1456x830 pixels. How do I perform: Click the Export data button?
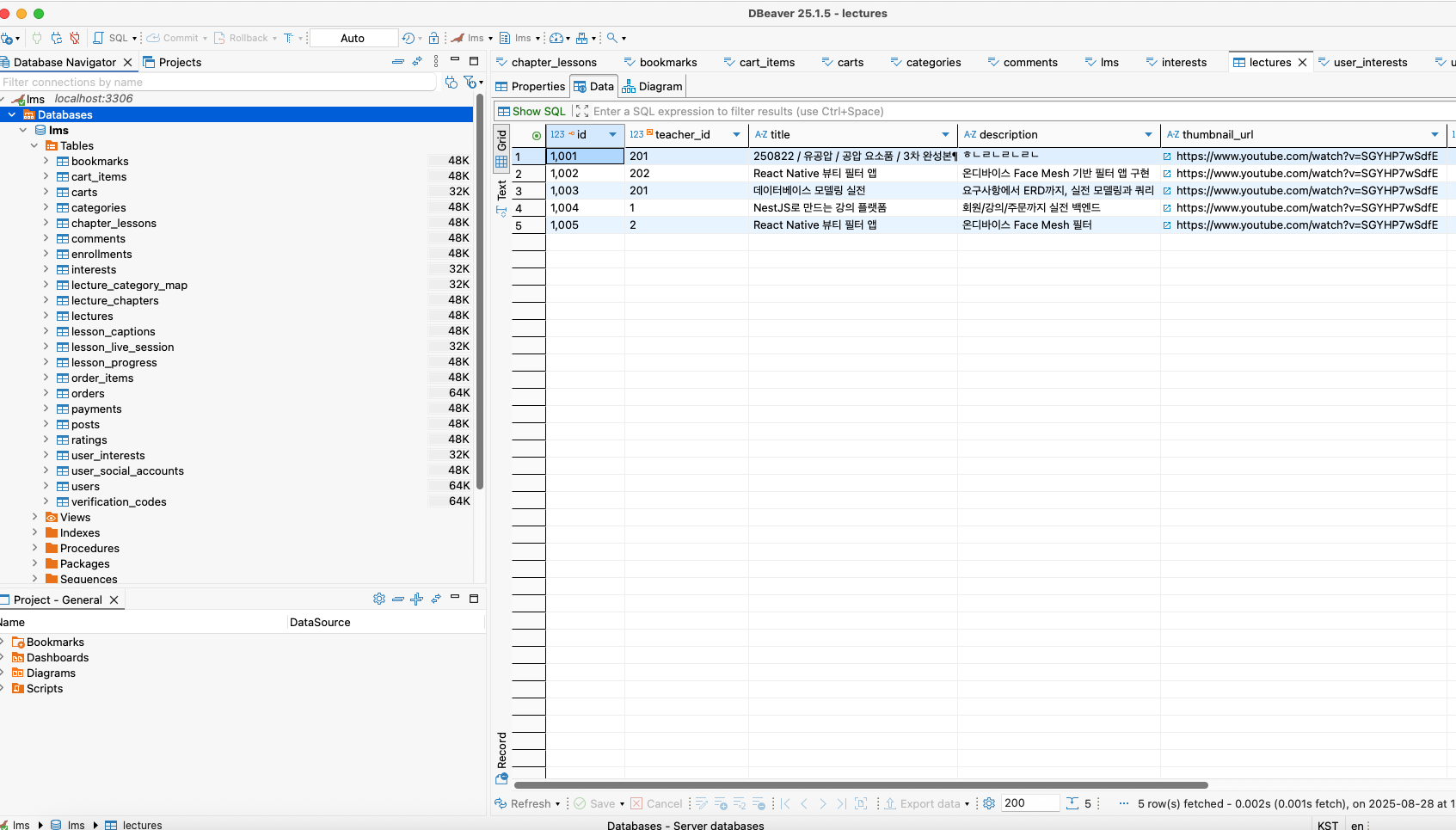tap(926, 803)
